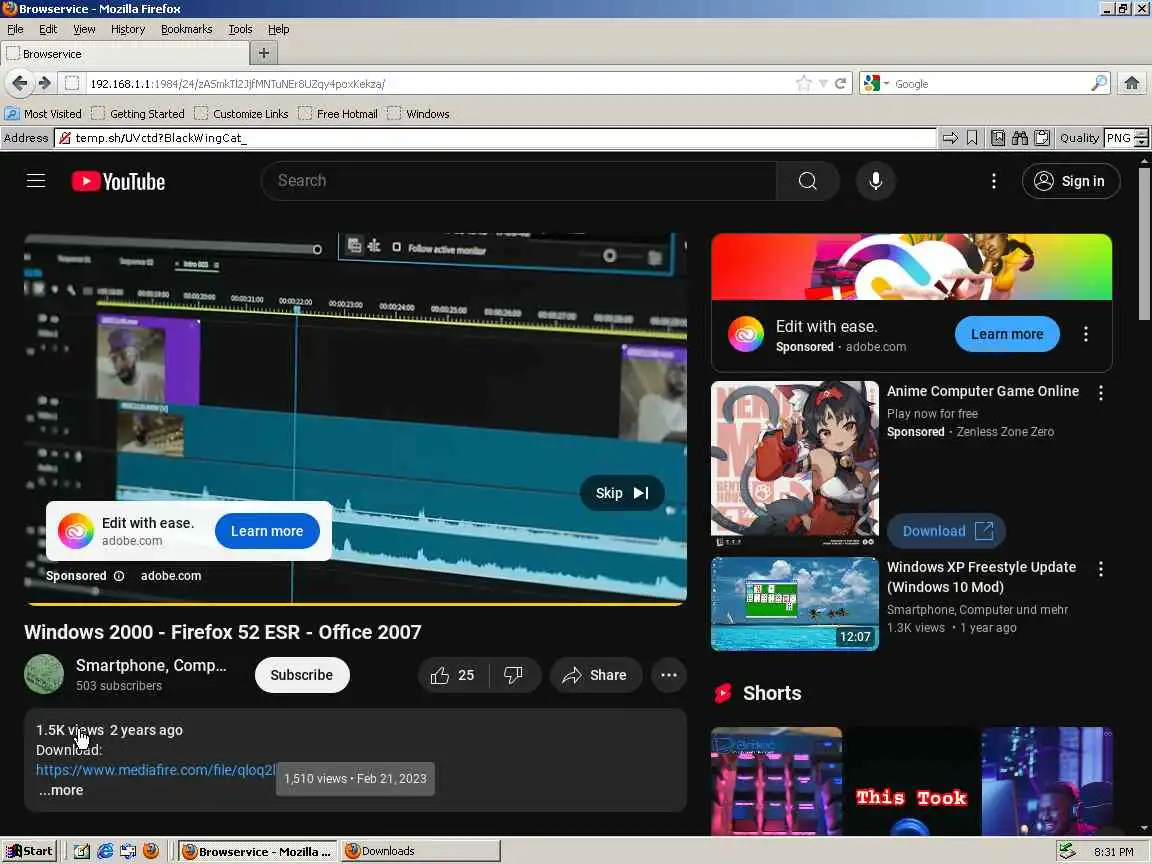
Task: Open Windows XP Freestyle Update thumbnail
Action: click(794, 604)
